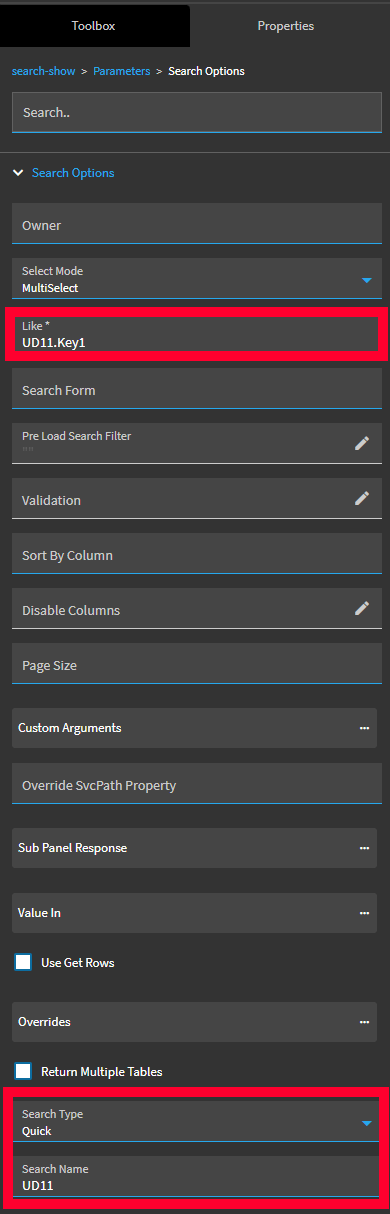Click the Overrides ellipsis icon
This screenshot has width=390, height=1214.
tap(364, 1022)
